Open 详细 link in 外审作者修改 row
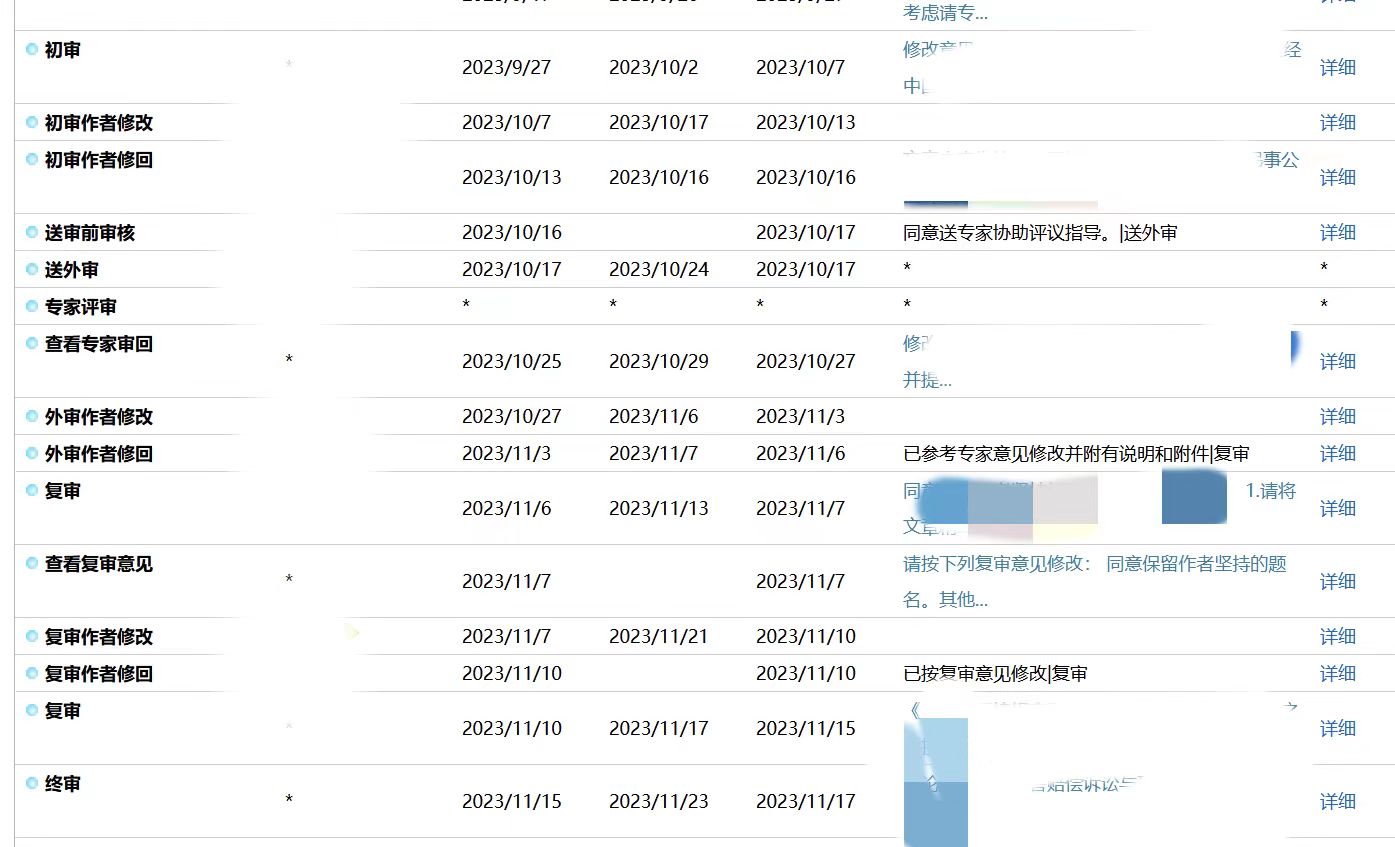 pyautogui.click(x=1337, y=416)
